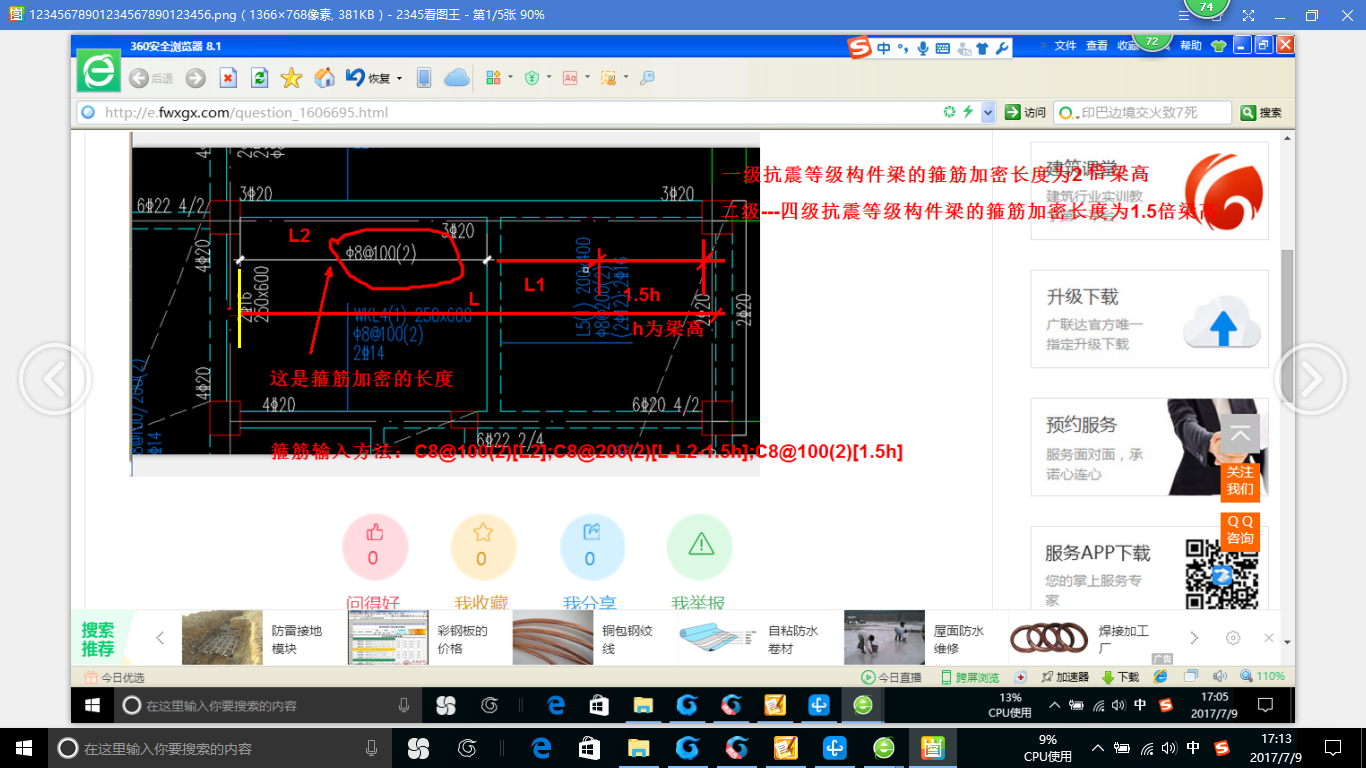Image resolution: width=1366 pixels, height=768 pixels.
Task: Close the 搜索推荐 recommendation bar
Action: [x=1269, y=638]
